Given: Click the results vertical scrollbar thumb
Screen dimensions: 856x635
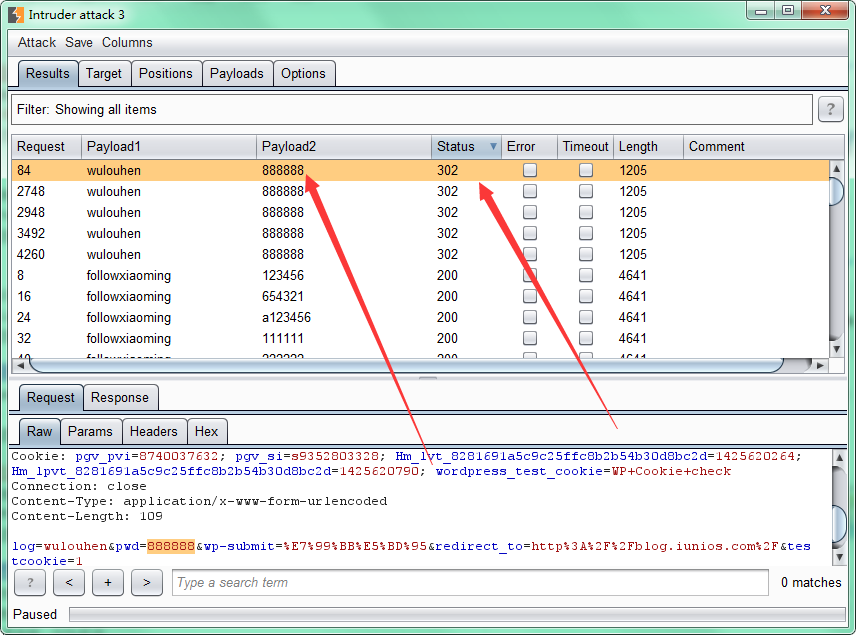Looking at the screenshot, I should click(x=836, y=191).
